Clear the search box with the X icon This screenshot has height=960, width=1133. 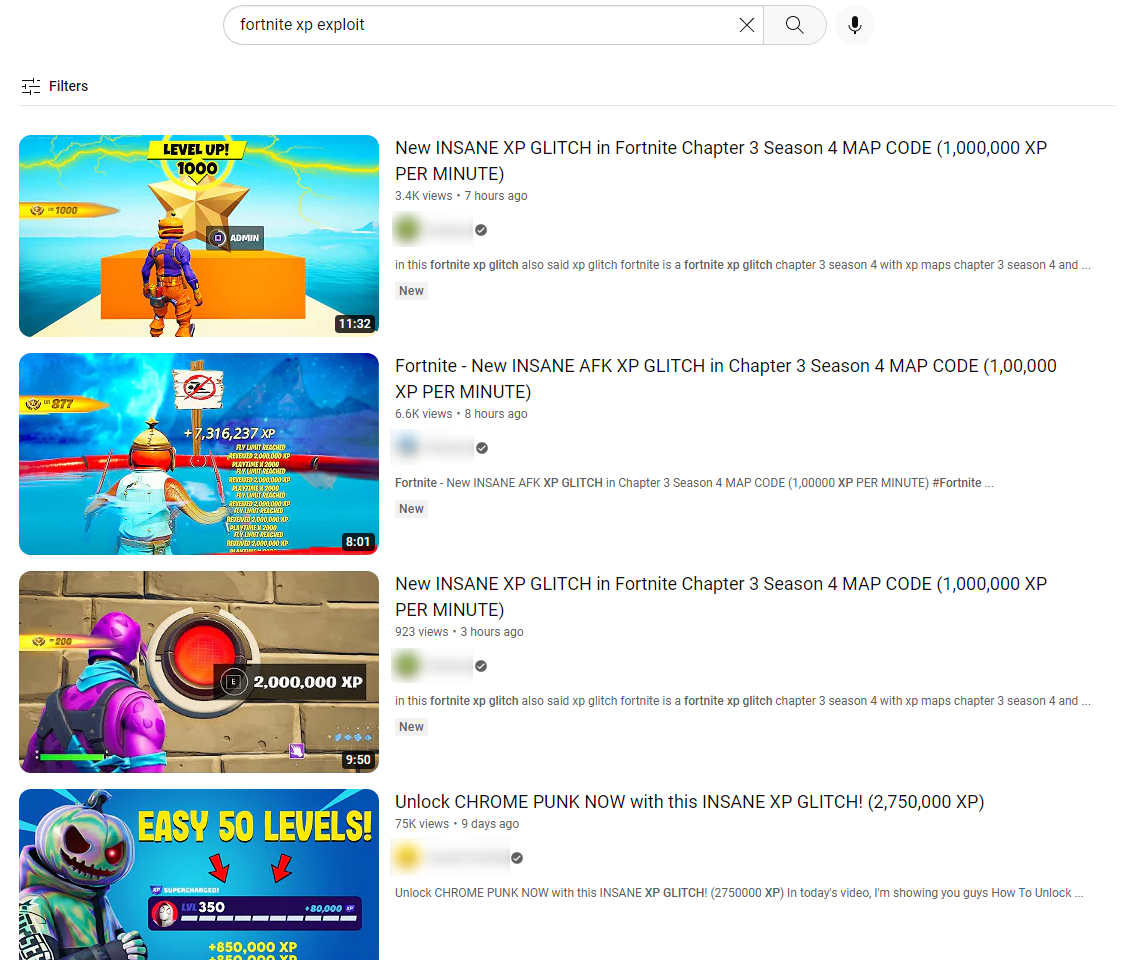pos(746,25)
